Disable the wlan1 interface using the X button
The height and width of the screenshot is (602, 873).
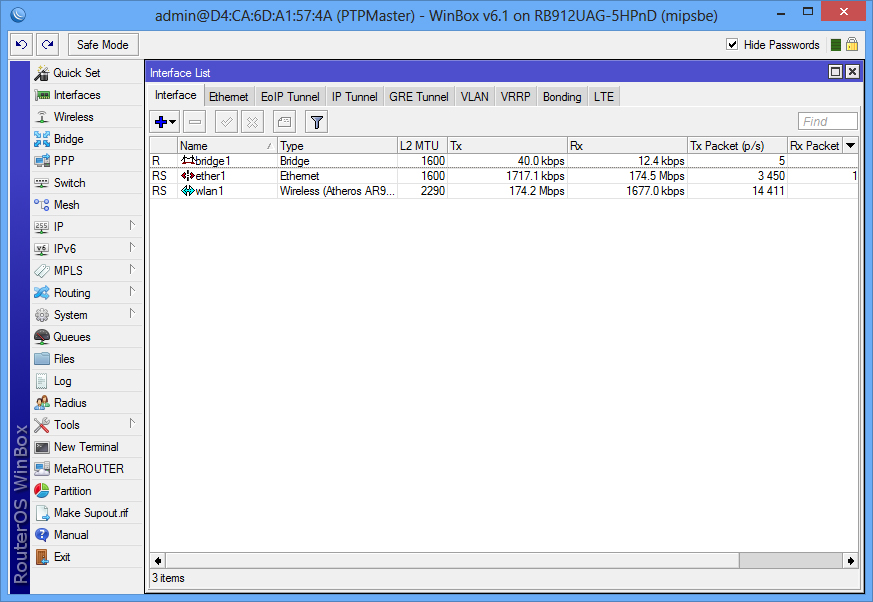pos(252,121)
